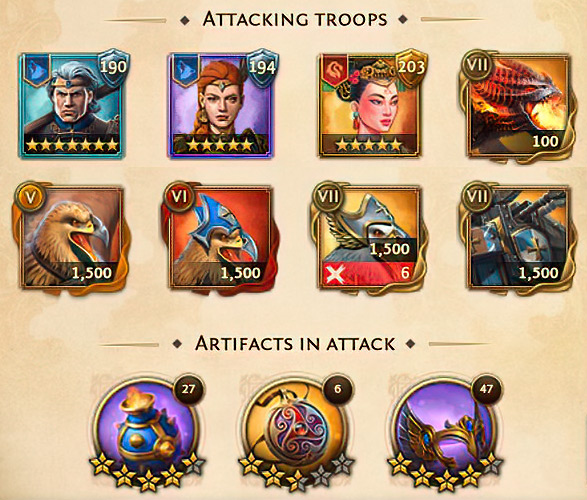
Task: Click the Attacking Troops heading
Action: click(294, 19)
